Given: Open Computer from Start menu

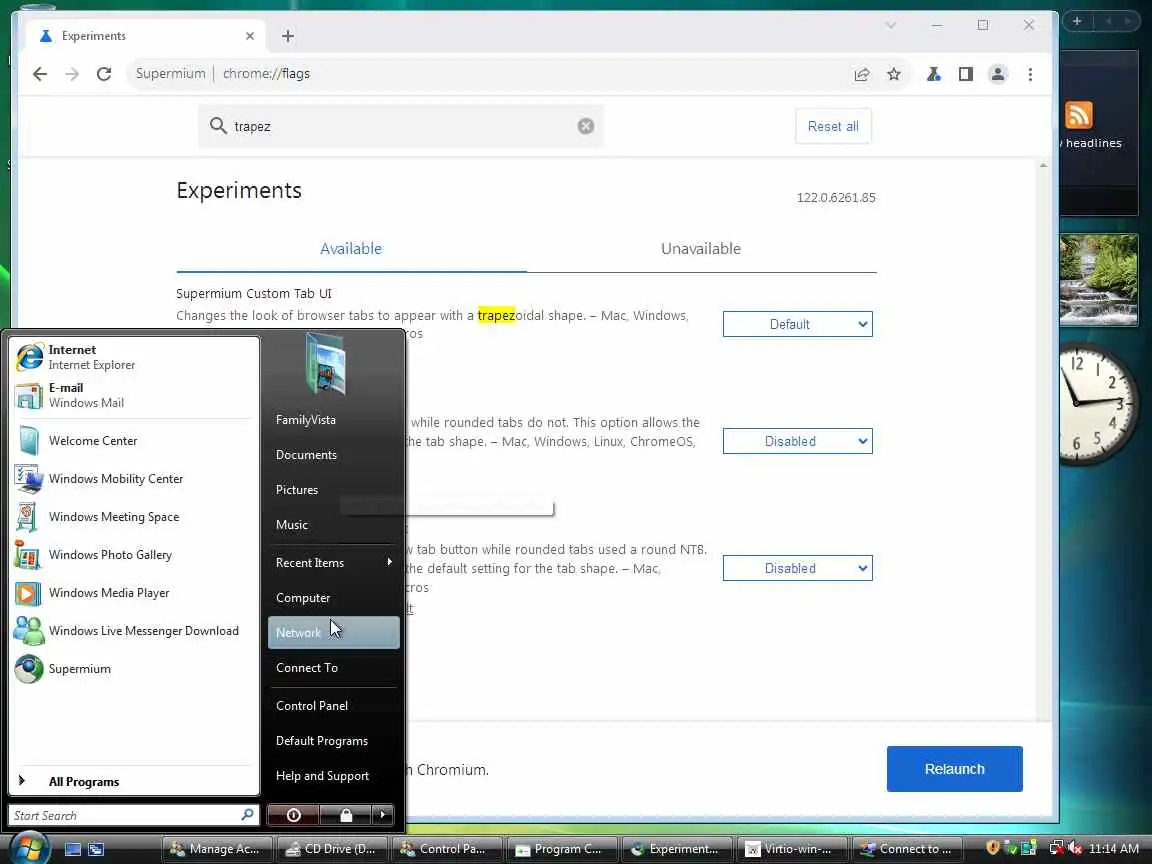Looking at the screenshot, I should [x=334, y=598].
